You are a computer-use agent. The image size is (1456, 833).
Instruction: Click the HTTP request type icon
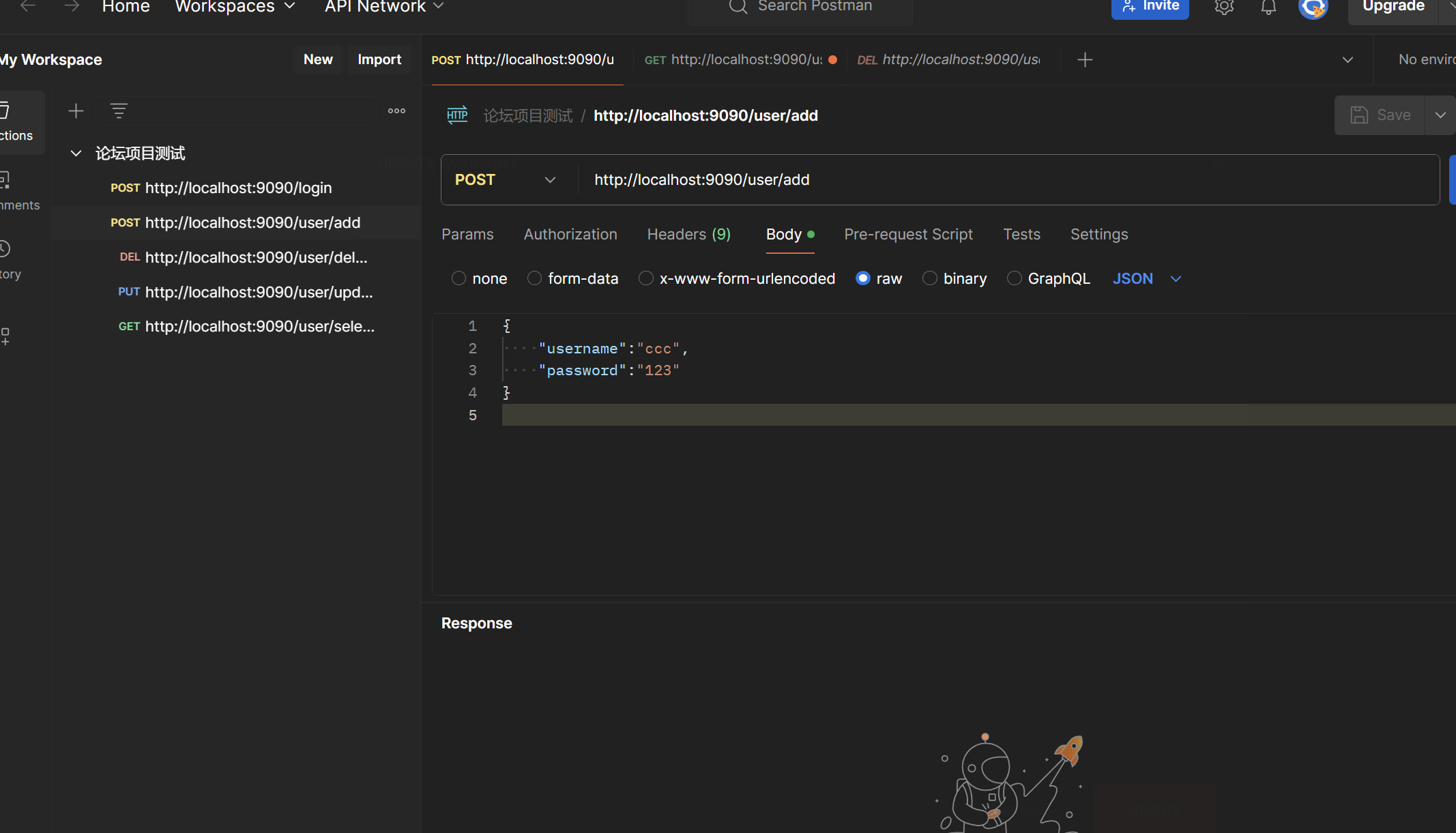tap(457, 115)
